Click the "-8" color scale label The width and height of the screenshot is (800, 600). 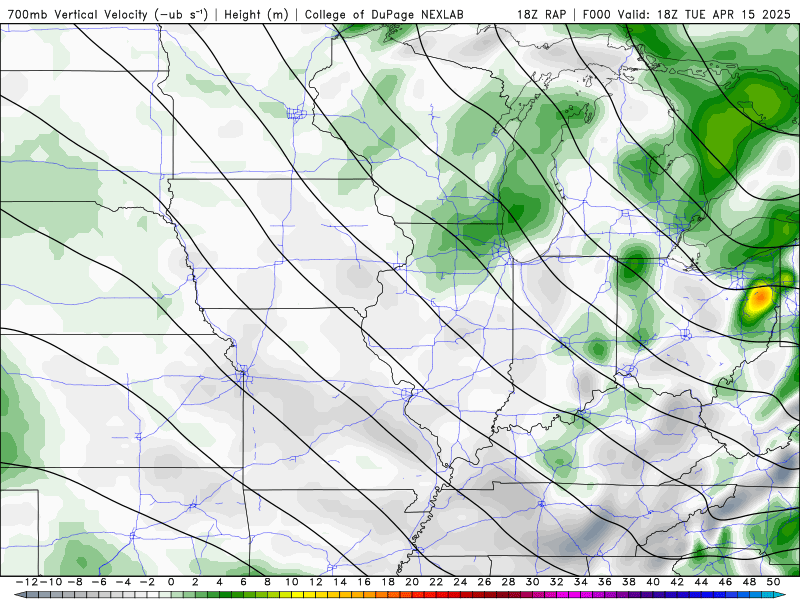point(75,582)
